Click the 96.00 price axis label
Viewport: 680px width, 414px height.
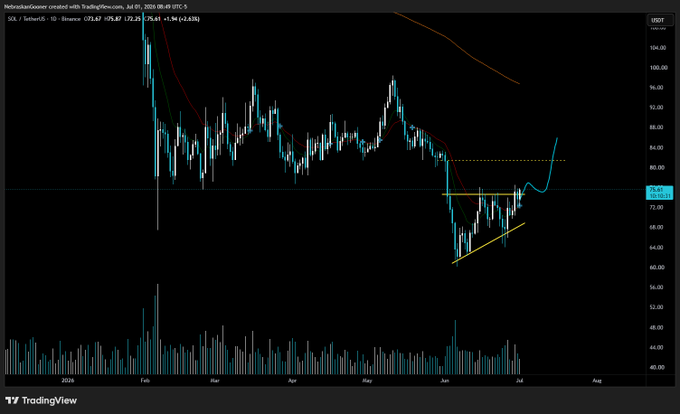click(x=657, y=88)
